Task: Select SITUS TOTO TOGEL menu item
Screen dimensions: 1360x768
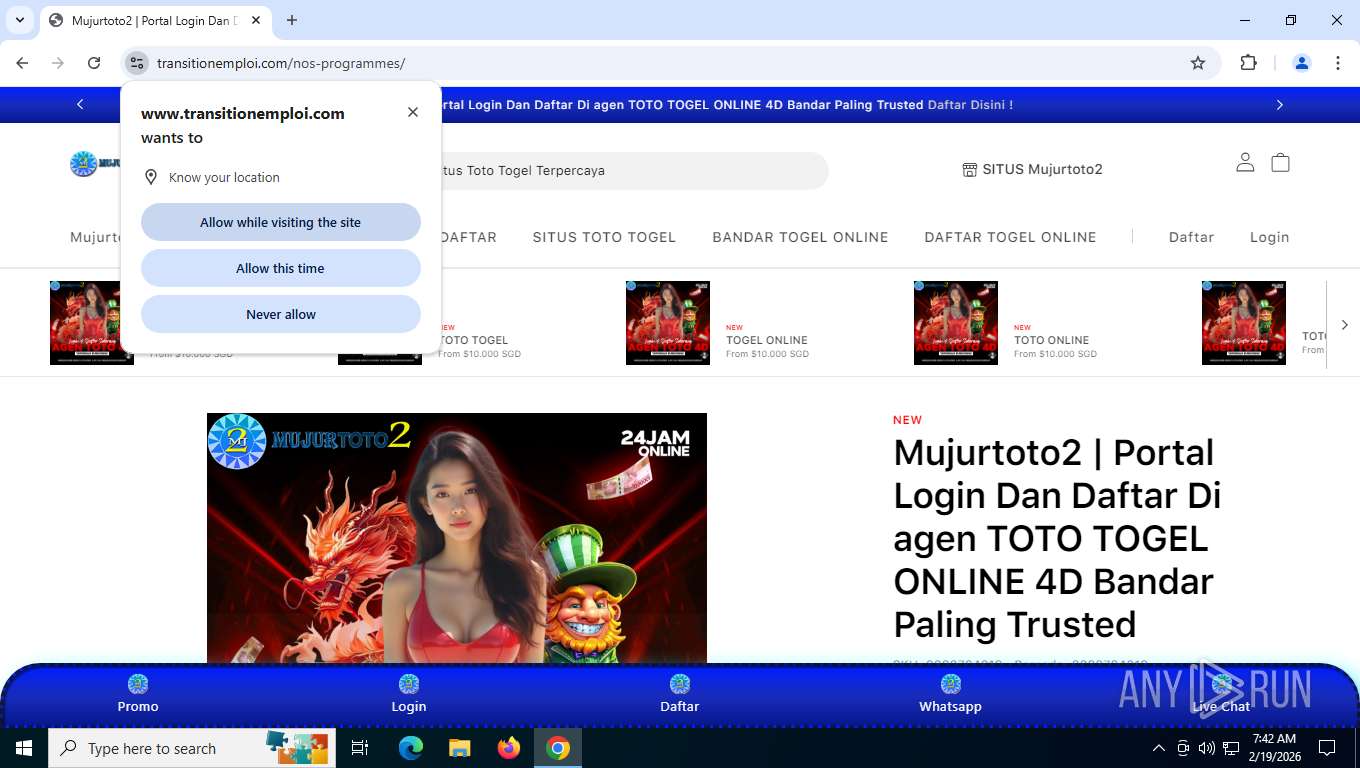Action: pyautogui.click(x=604, y=237)
